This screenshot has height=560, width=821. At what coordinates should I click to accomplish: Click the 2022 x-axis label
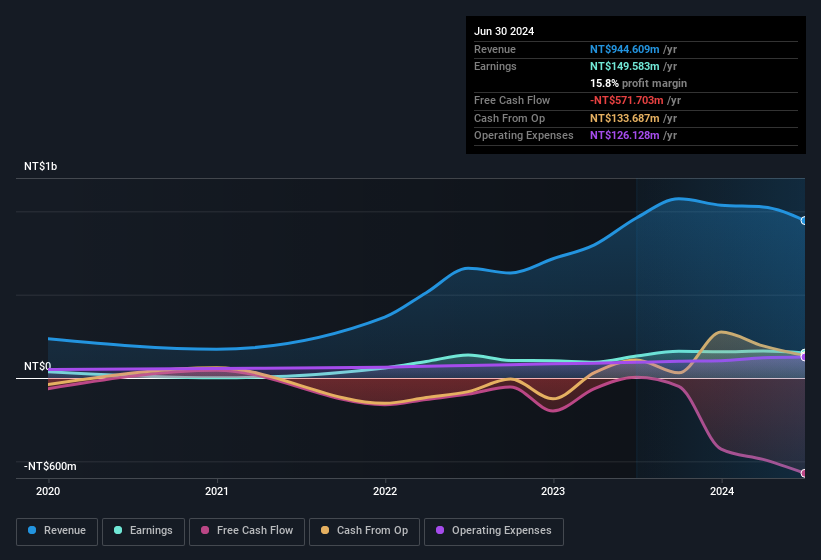point(385,491)
